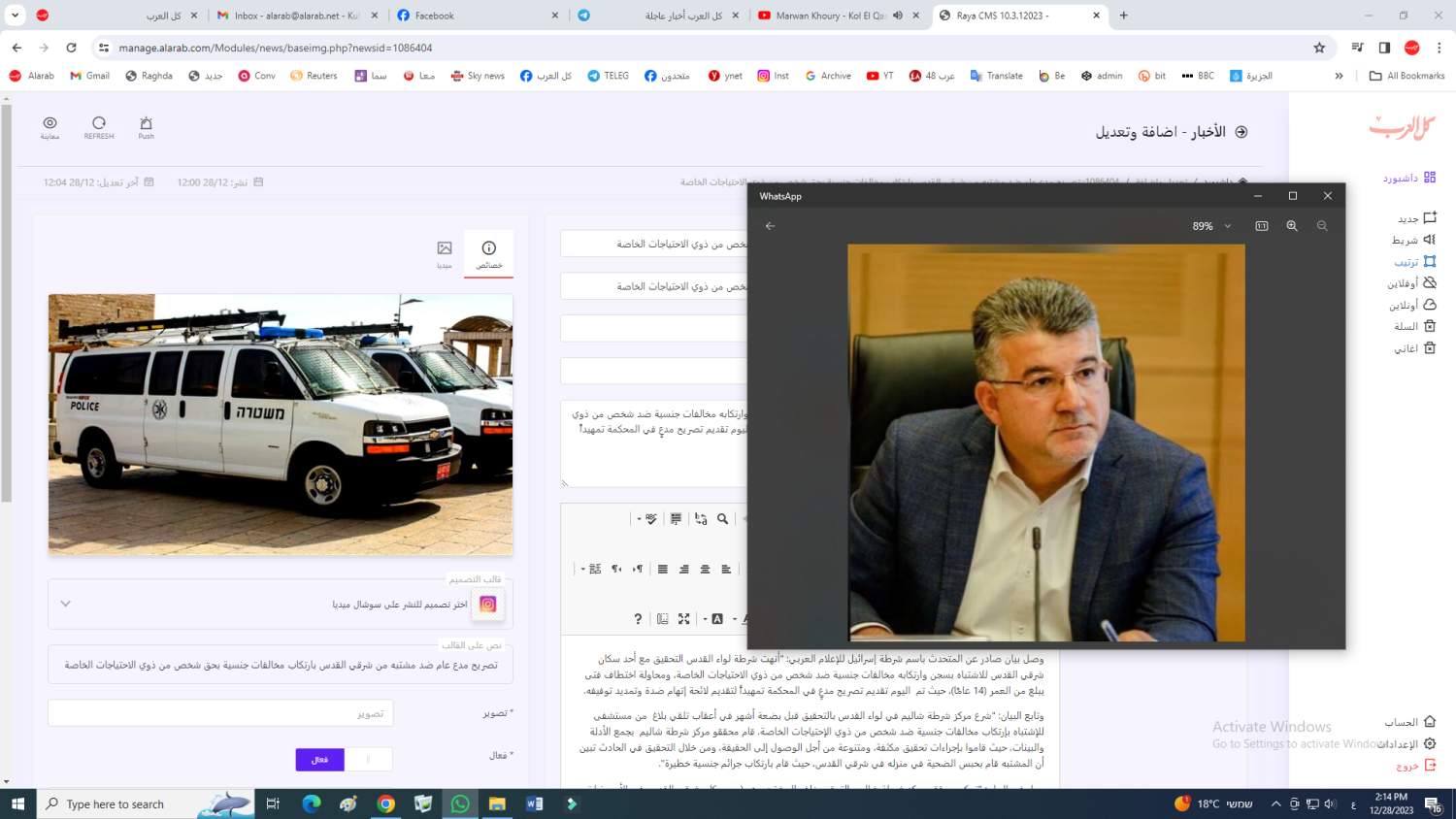
Task: Open Word from the taskbar
Action: pyautogui.click(x=534, y=803)
